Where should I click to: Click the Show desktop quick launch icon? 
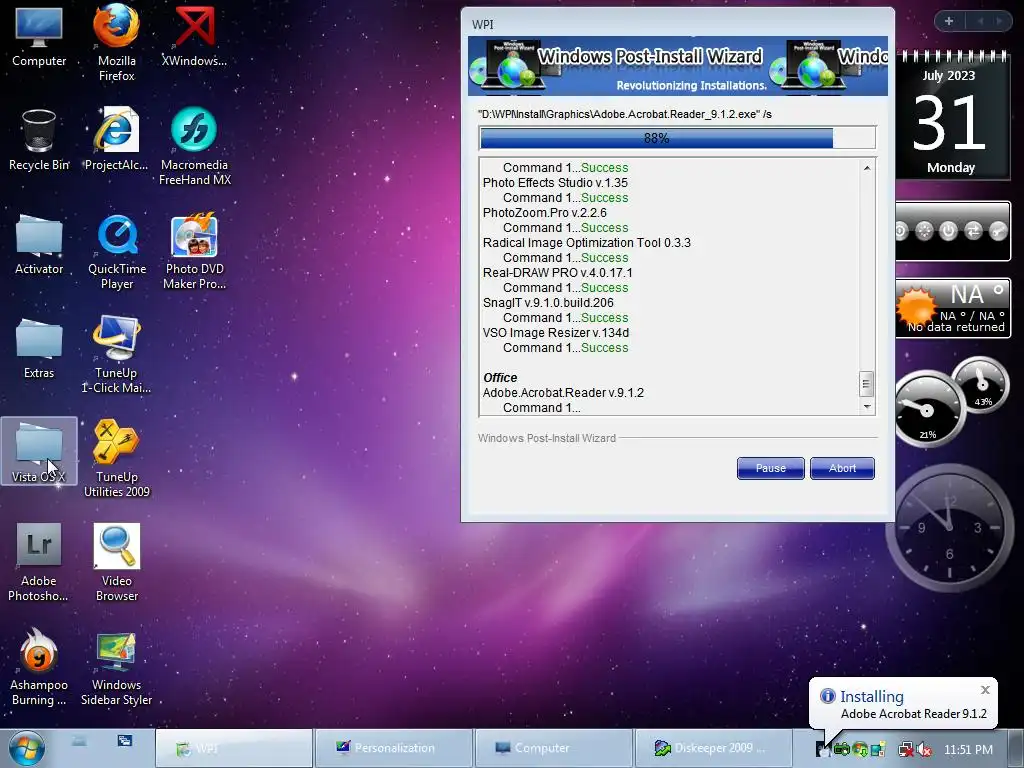tap(79, 741)
